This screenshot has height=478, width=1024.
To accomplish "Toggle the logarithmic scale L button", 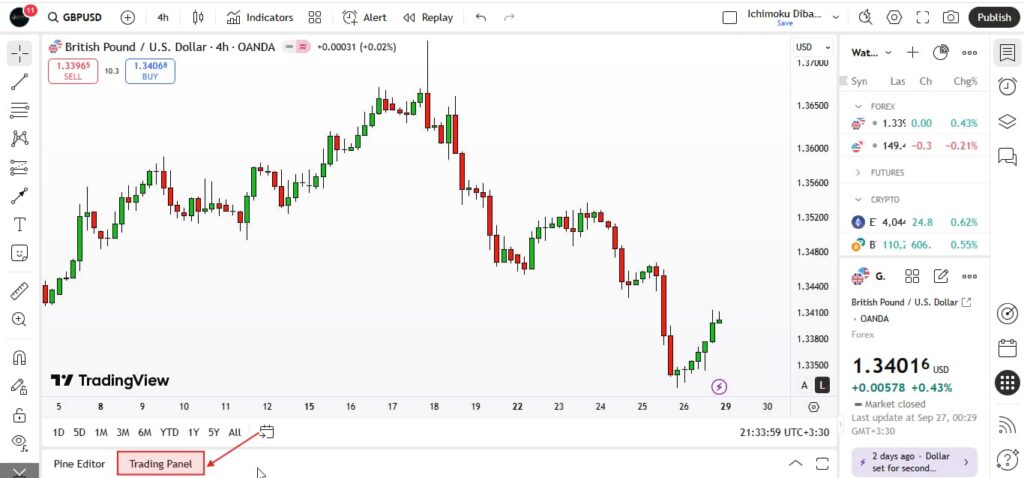I will (x=821, y=385).
